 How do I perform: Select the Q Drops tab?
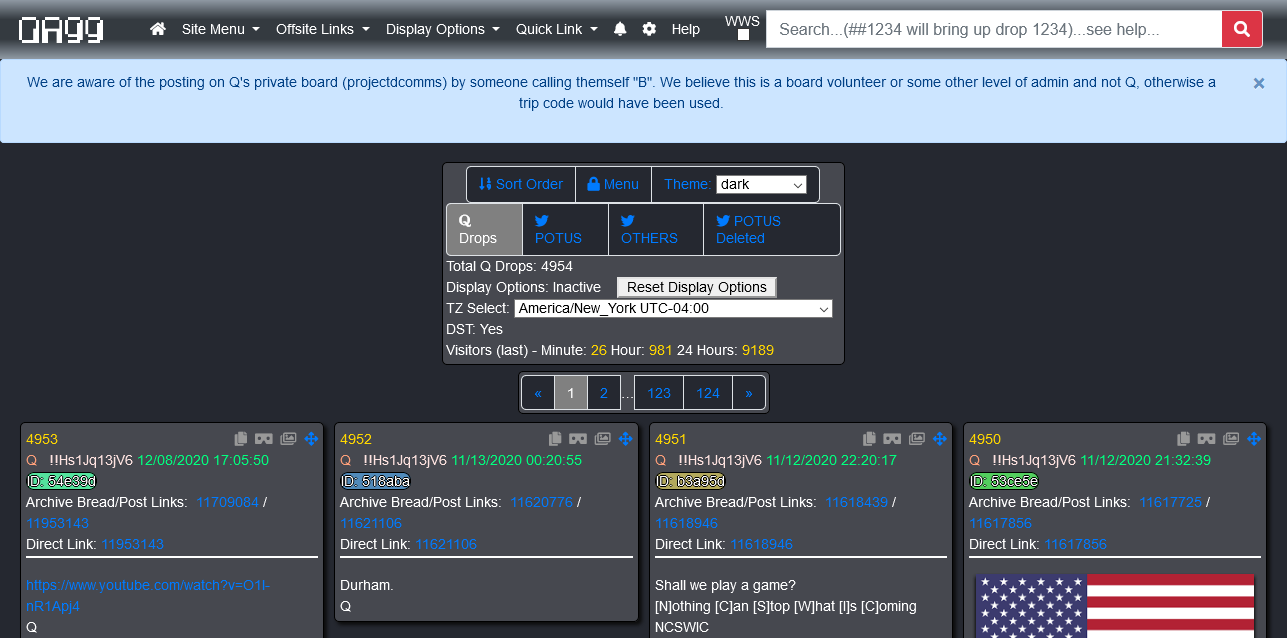click(x=484, y=229)
